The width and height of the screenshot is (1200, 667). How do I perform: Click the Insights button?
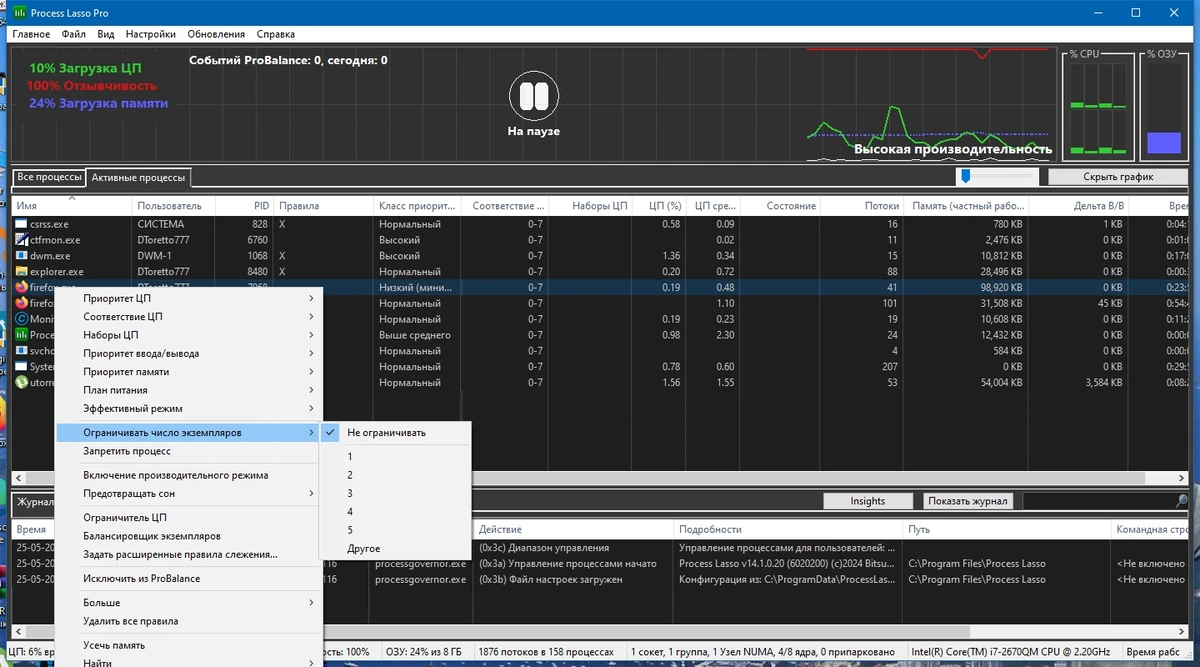click(x=868, y=501)
